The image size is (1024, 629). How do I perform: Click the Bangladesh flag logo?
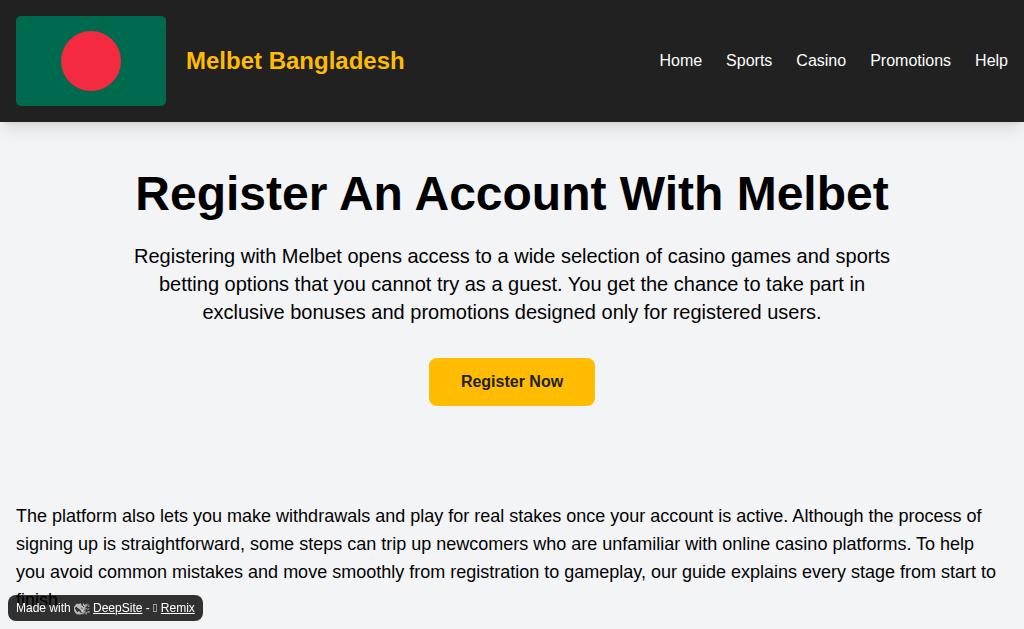(91, 61)
